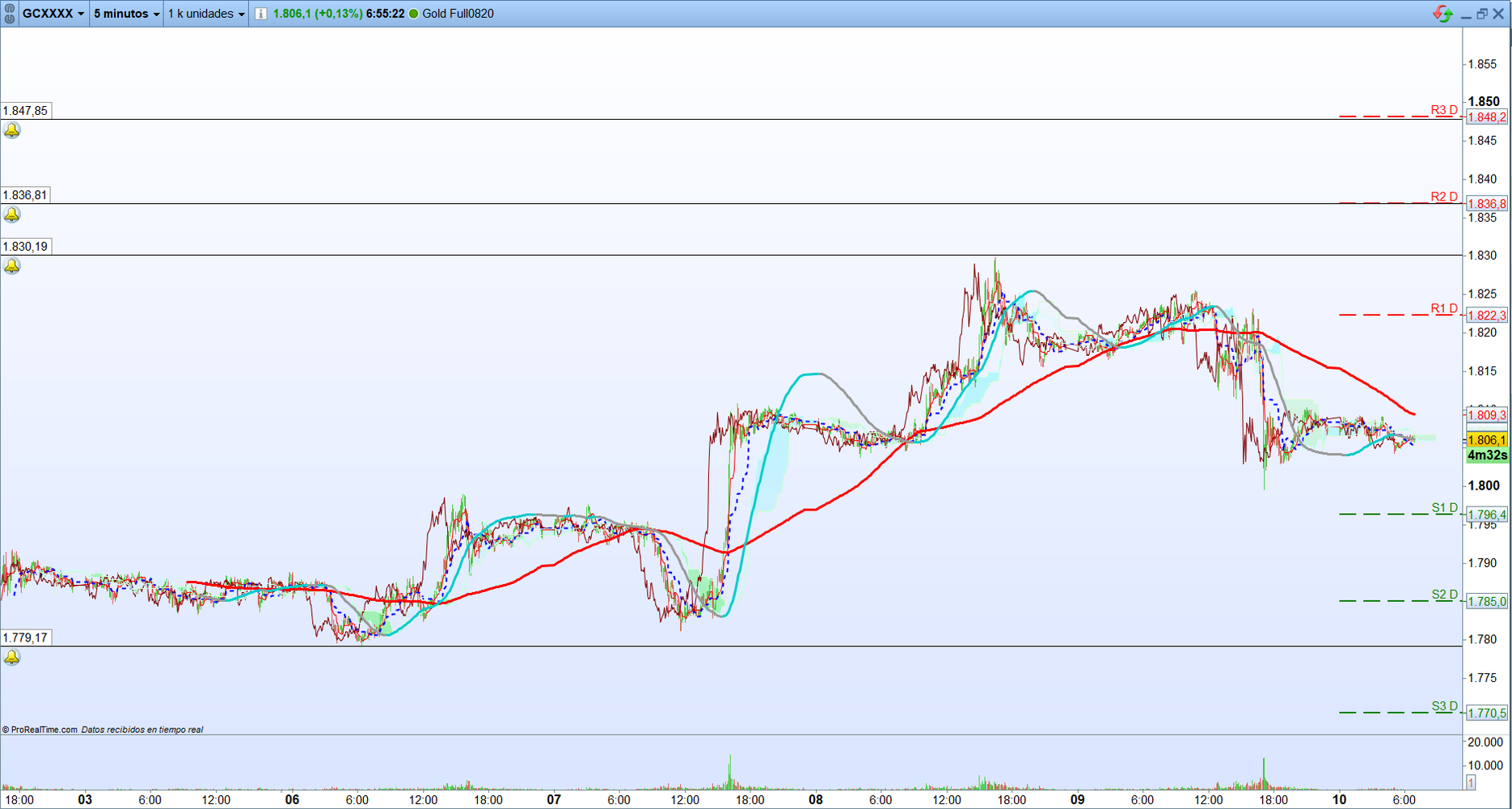The width and height of the screenshot is (1512, 809).
Task: Click date label 06 on time axis
Action: (x=292, y=799)
